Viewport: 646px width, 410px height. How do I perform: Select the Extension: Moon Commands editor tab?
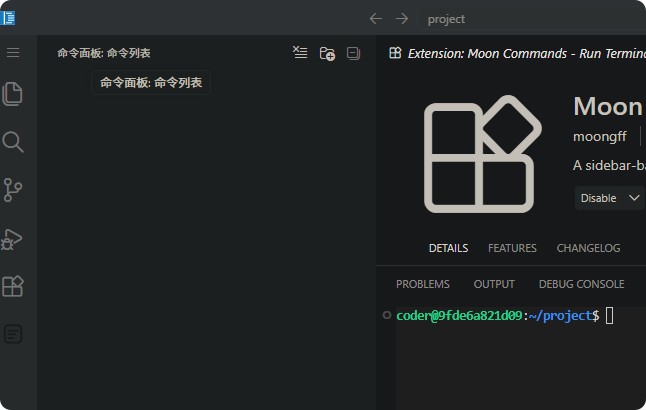(x=517, y=53)
